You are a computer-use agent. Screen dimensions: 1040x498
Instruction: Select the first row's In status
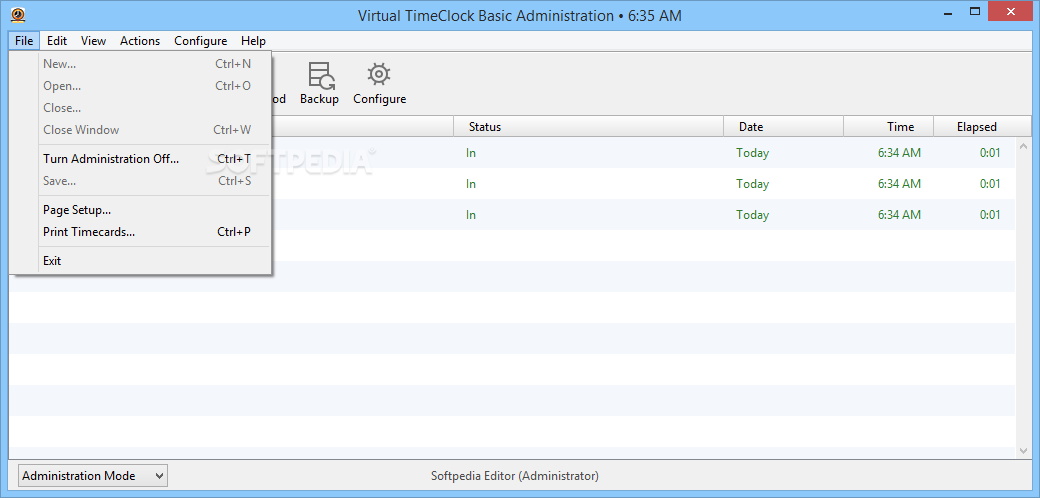471,153
